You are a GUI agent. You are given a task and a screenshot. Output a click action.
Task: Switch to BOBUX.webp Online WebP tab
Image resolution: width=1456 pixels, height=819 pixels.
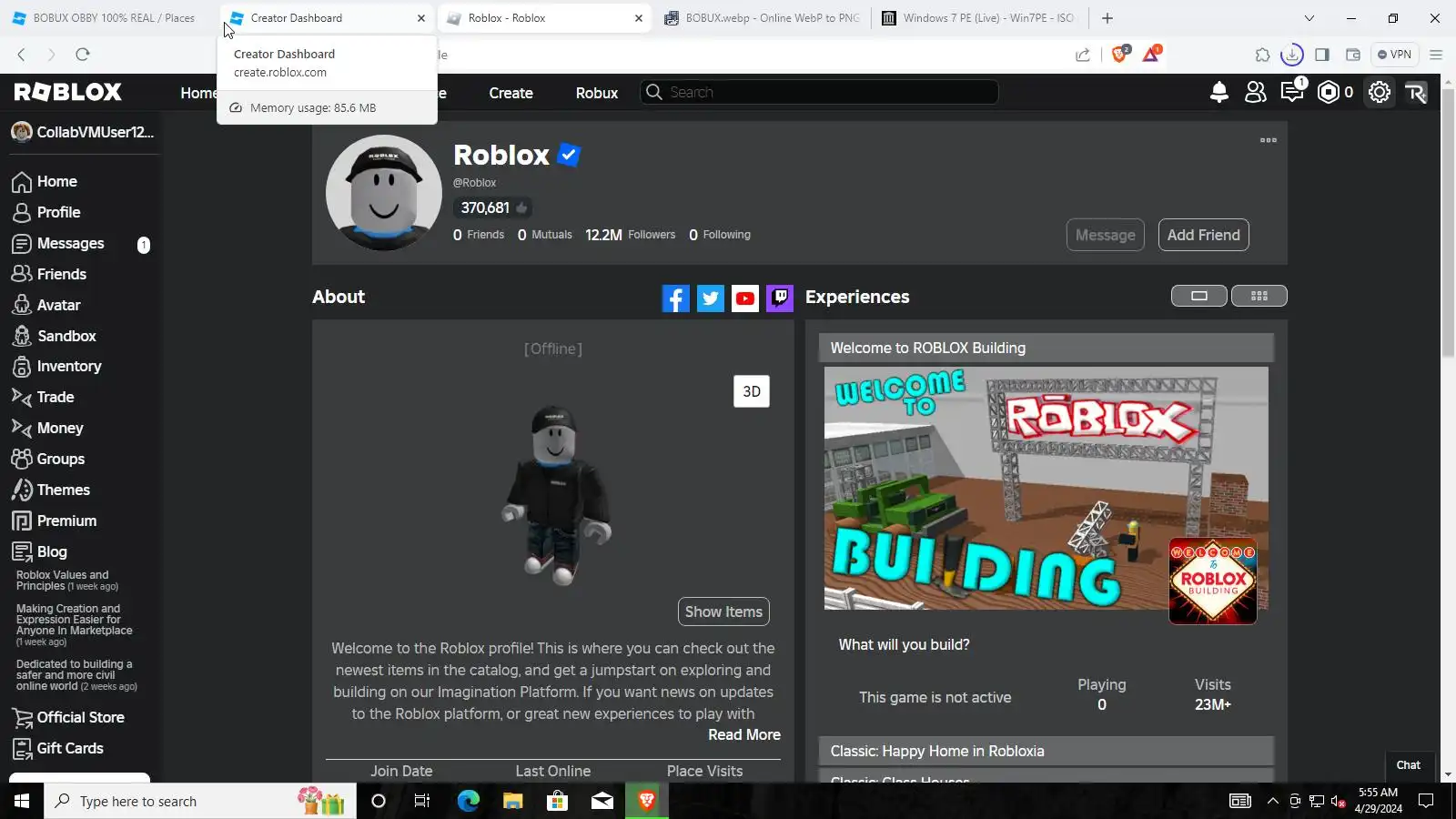pyautogui.click(x=763, y=18)
